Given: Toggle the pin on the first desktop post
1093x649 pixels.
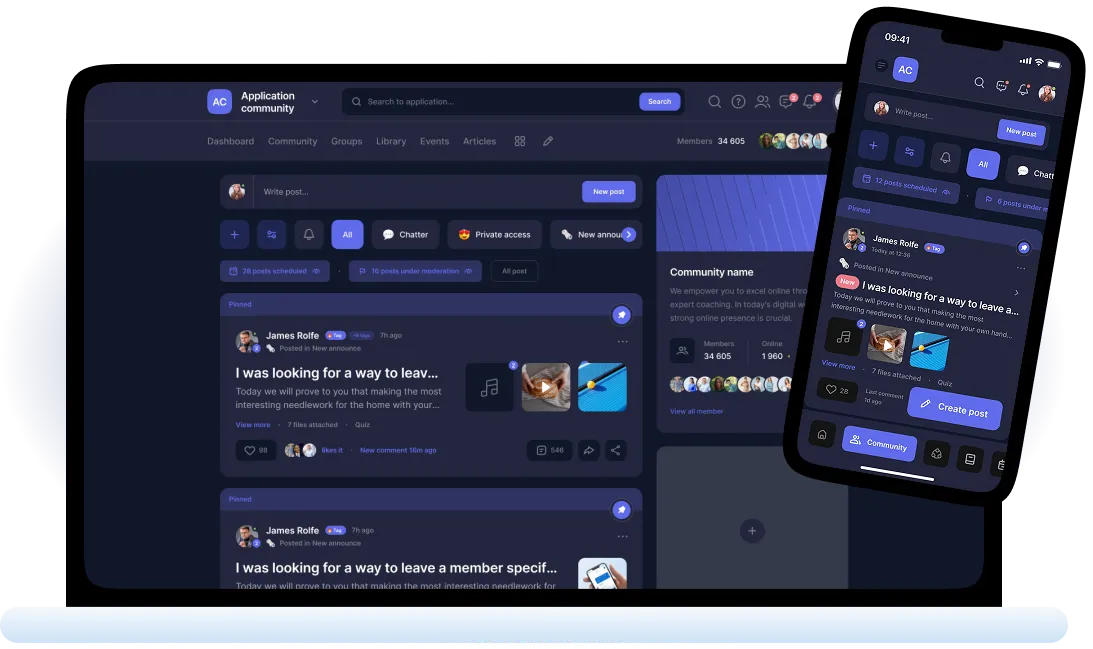Looking at the screenshot, I should [621, 315].
